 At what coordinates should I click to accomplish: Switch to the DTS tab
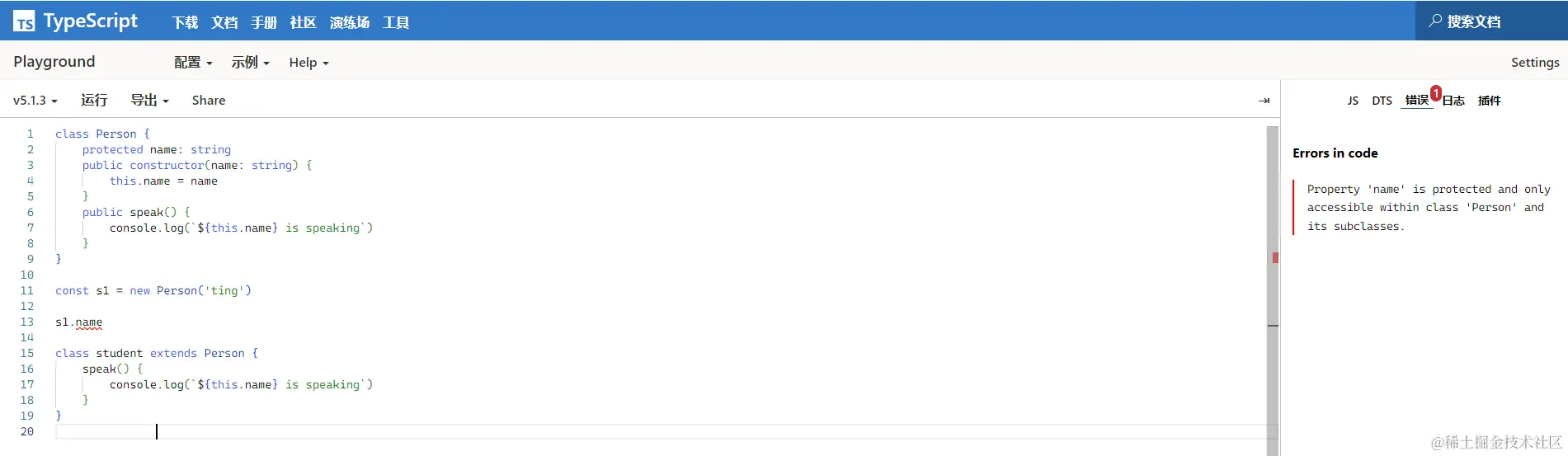(x=1382, y=101)
